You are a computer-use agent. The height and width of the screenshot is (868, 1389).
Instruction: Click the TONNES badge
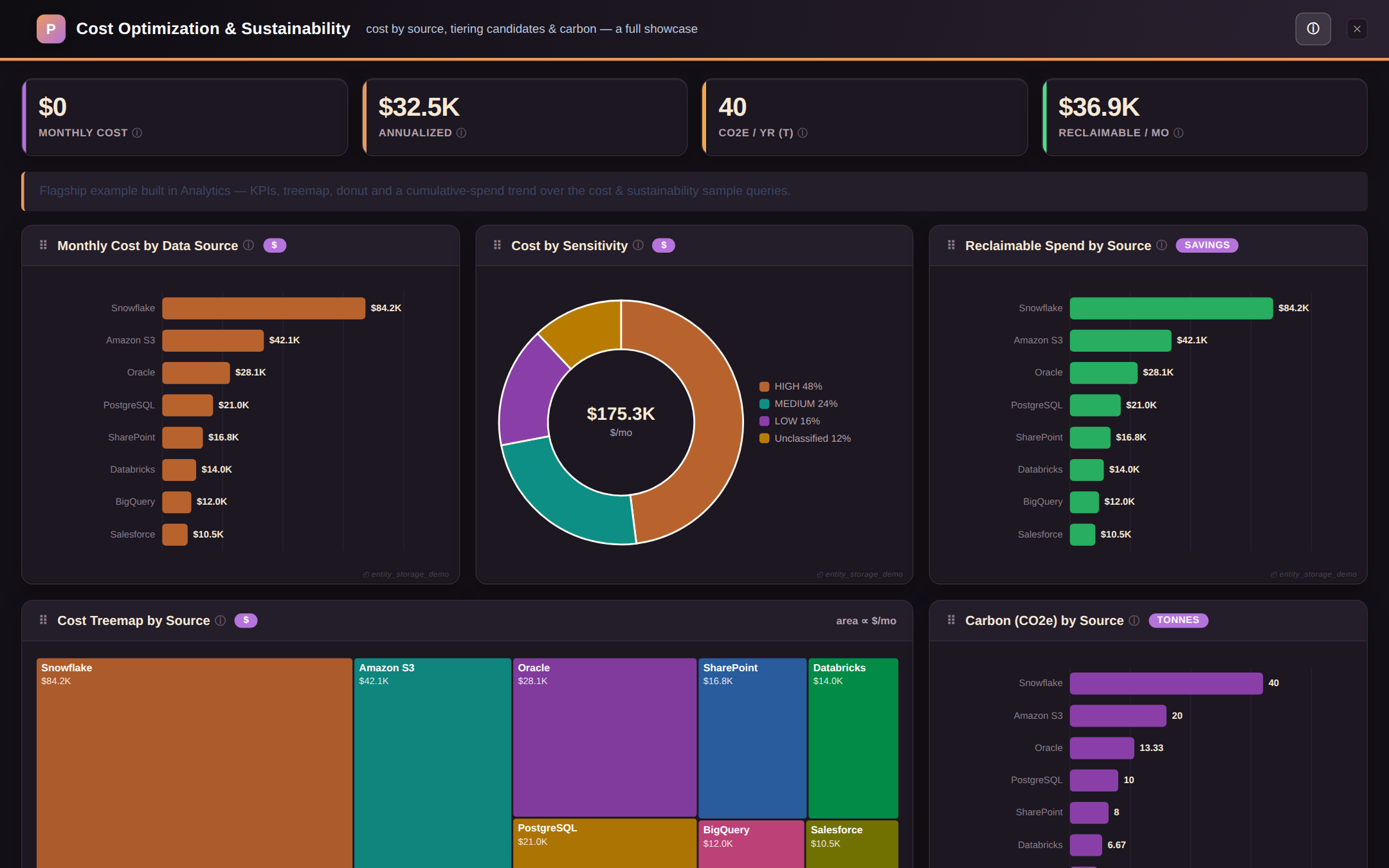1178,620
